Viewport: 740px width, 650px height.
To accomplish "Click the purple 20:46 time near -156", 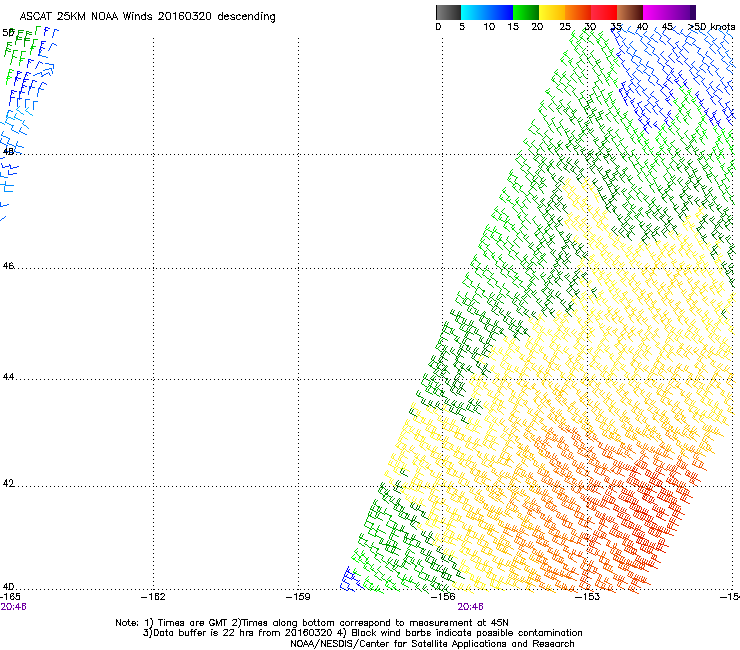I will [x=470, y=607].
